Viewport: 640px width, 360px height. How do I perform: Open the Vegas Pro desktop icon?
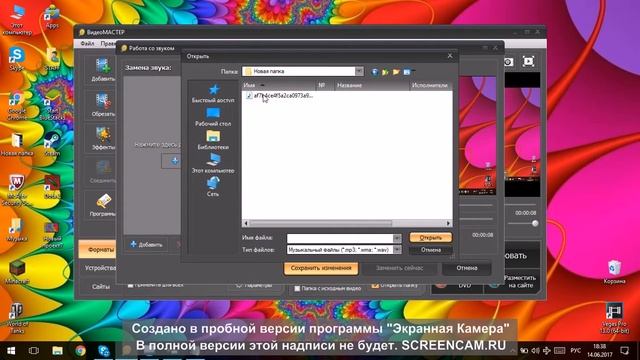[x=614, y=318]
